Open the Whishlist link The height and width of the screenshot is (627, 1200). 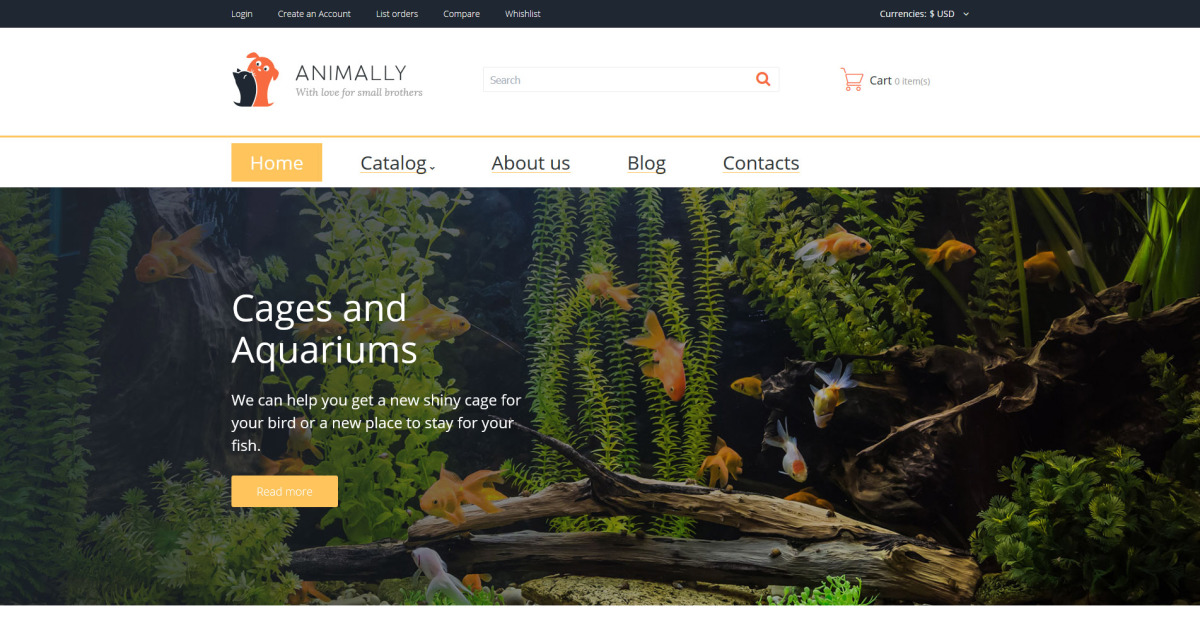point(523,14)
